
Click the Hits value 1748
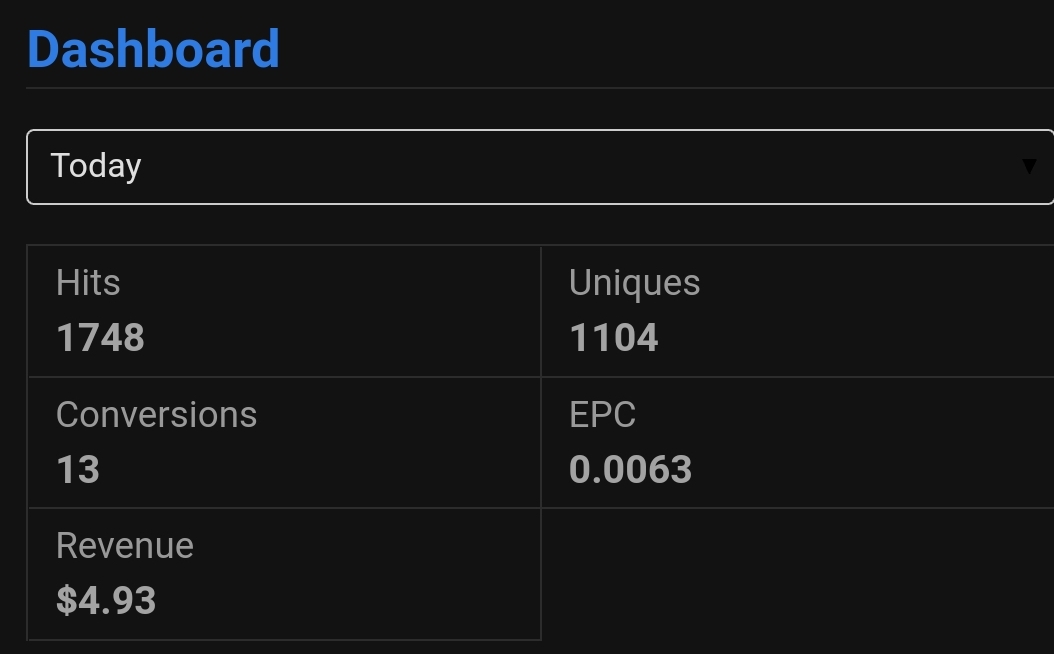[x=100, y=337]
